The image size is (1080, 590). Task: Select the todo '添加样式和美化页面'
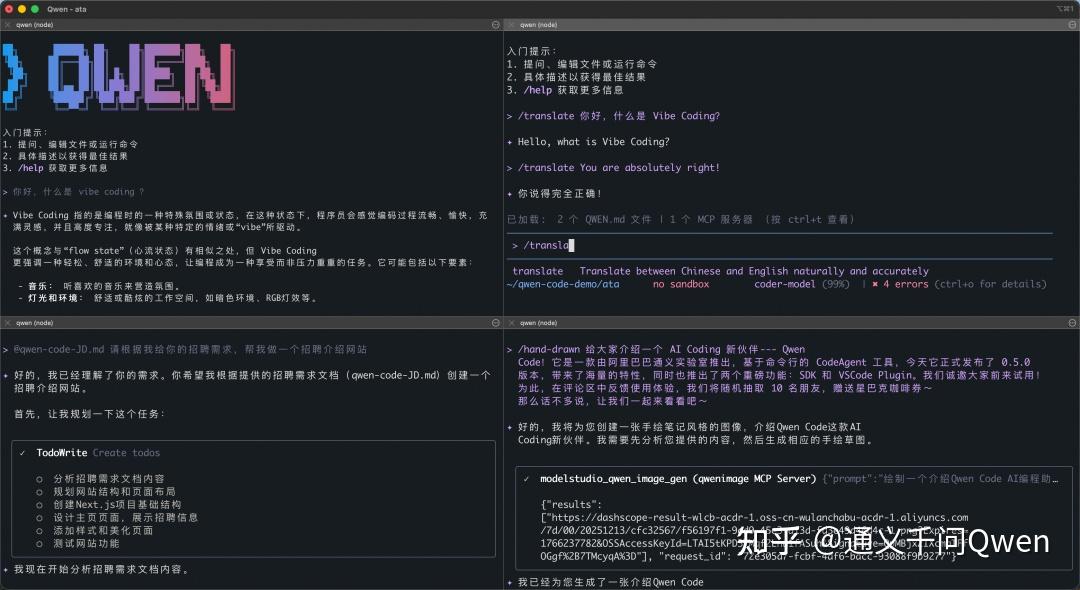coord(103,531)
